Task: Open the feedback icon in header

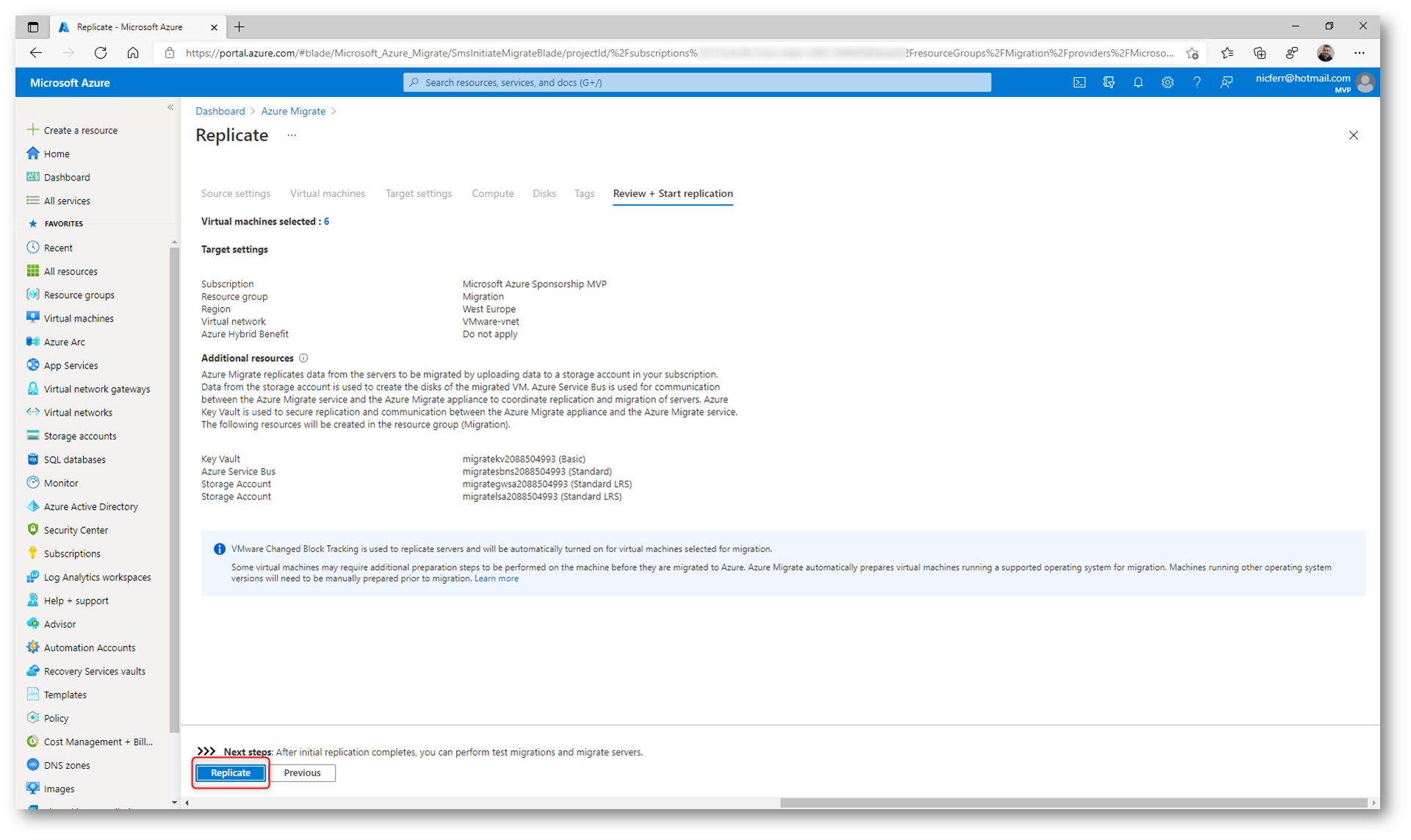Action: coord(1226,83)
